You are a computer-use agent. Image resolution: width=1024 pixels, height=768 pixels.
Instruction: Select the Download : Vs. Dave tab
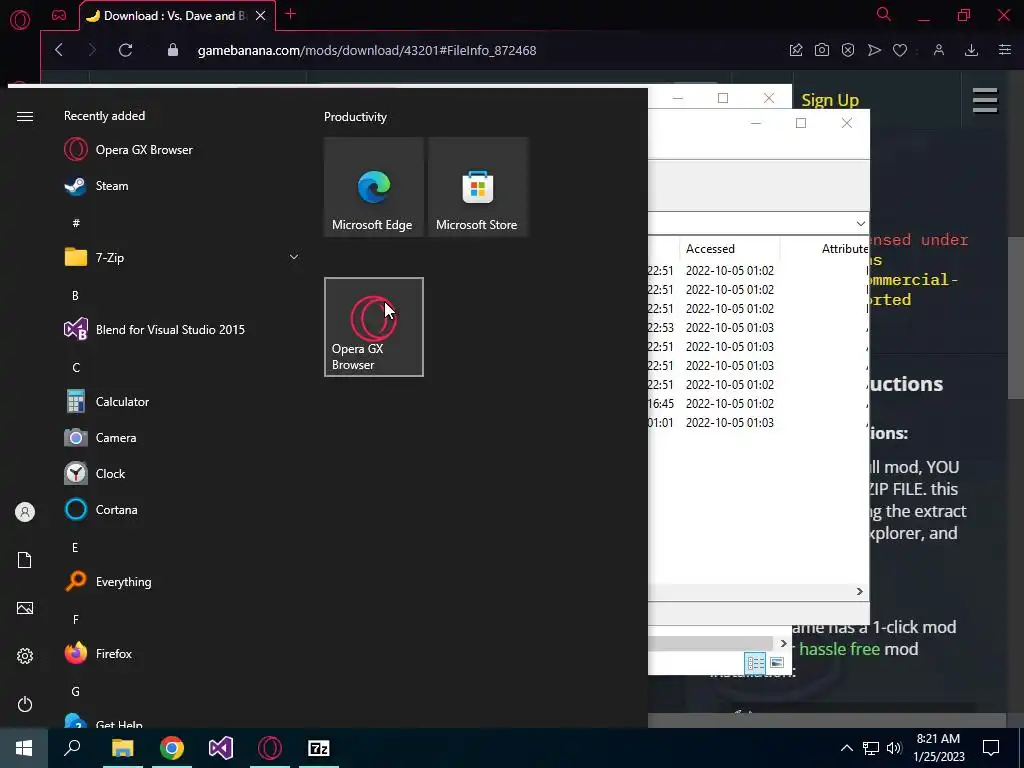[168, 16]
